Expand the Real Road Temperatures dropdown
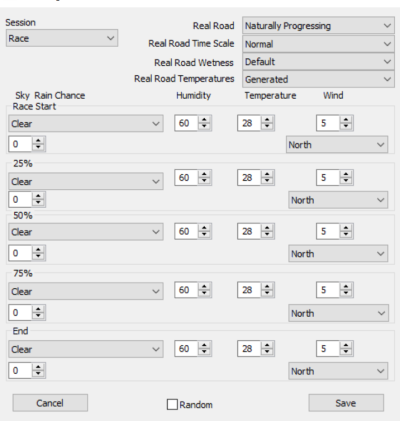 318,79
